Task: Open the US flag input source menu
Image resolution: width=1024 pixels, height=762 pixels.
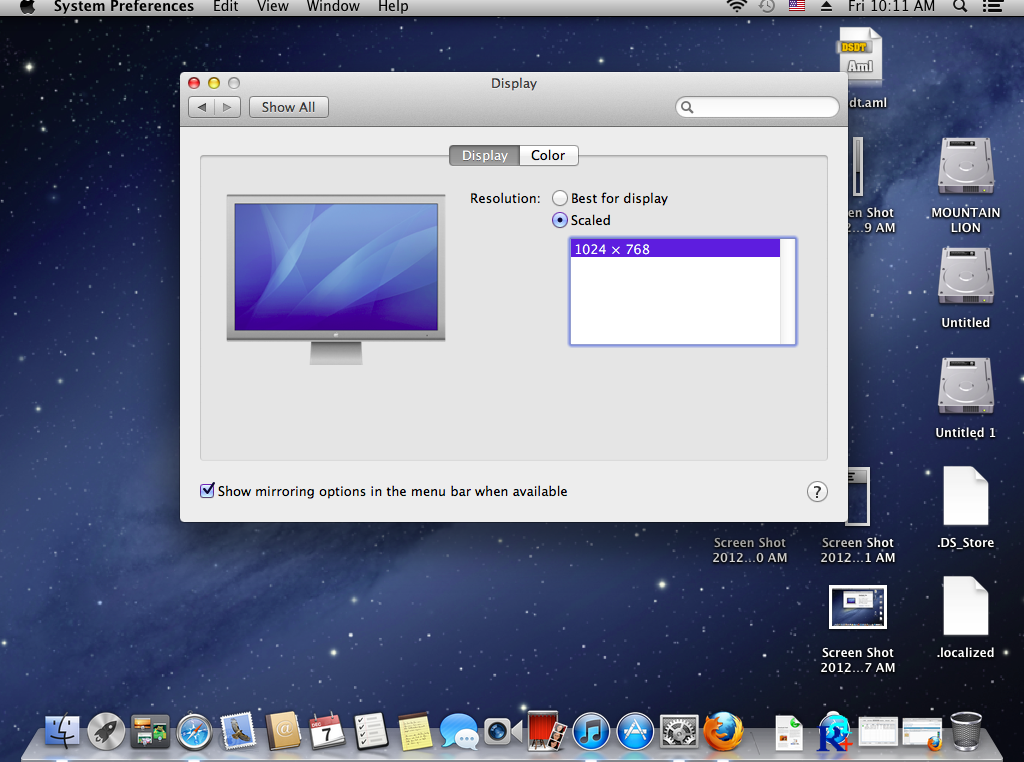Action: pyautogui.click(x=796, y=7)
